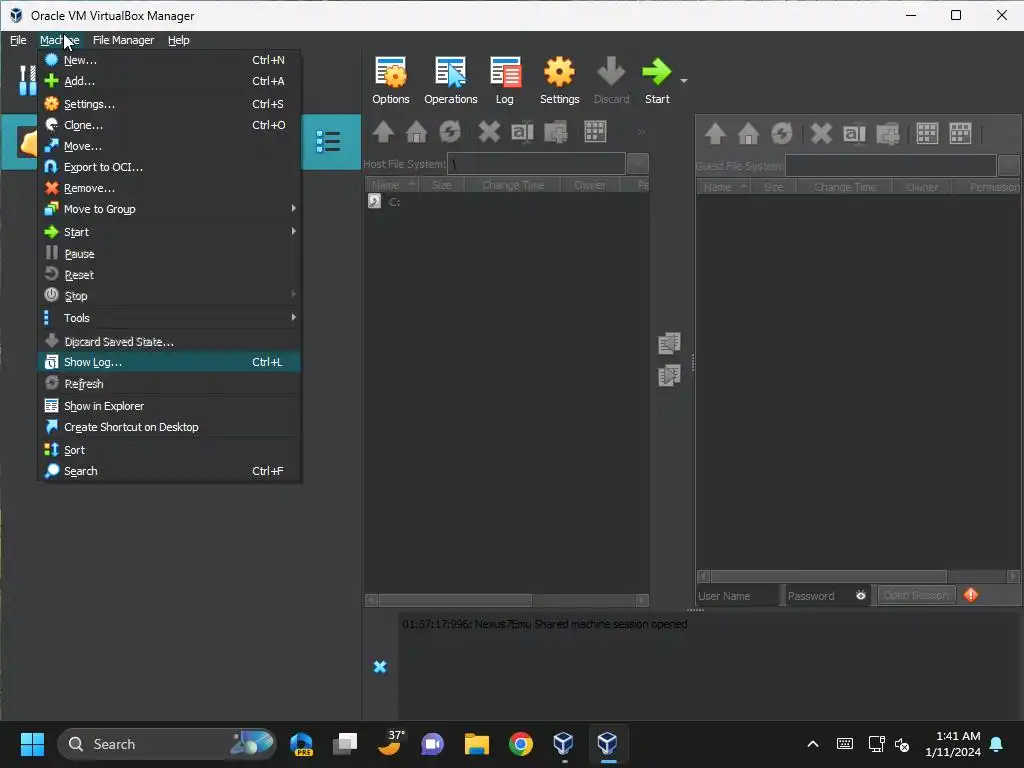Screen dimensions: 1024x768
Task: Click the orange warning icon near Open Session
Action: pyautogui.click(x=971, y=595)
